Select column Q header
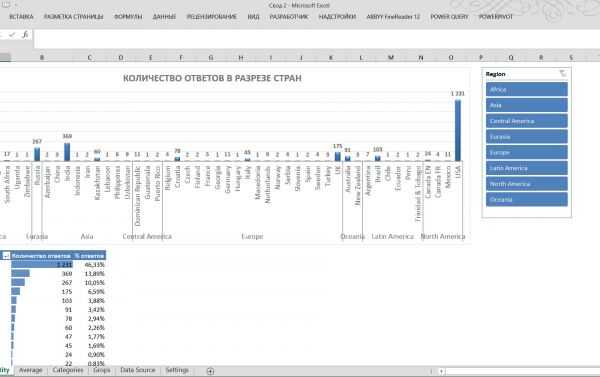The image size is (600, 377). tap(511, 57)
